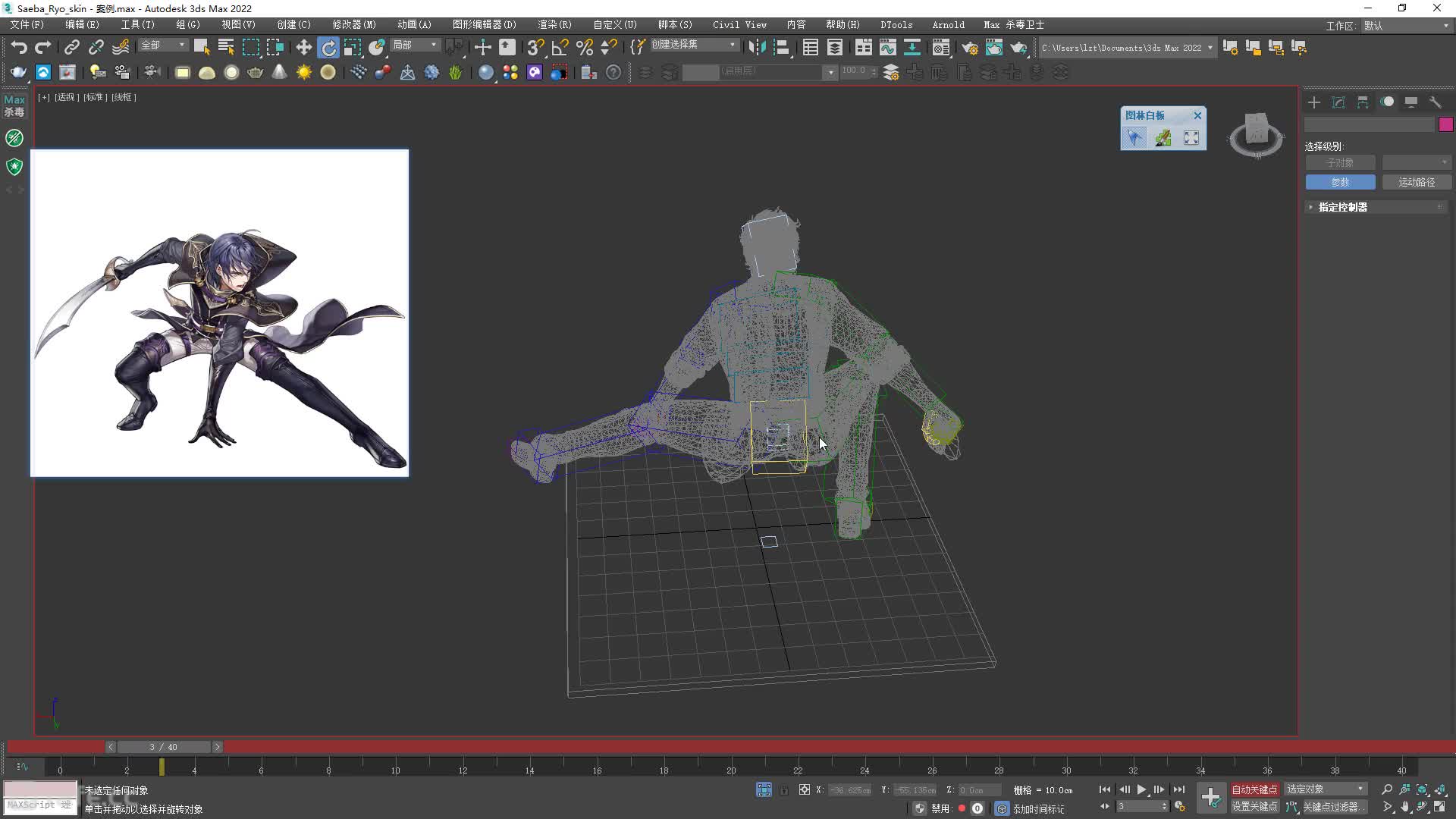Screen dimensions: 1456x819
Task: Toggle 自动关键点 auto key mode
Action: coord(1254,789)
